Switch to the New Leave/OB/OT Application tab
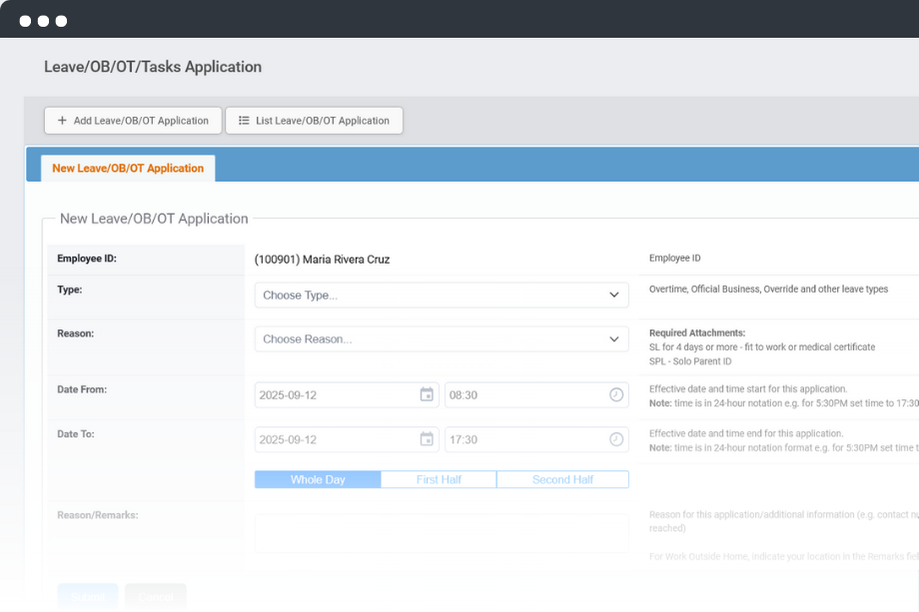The image size is (919, 612). coord(128,169)
